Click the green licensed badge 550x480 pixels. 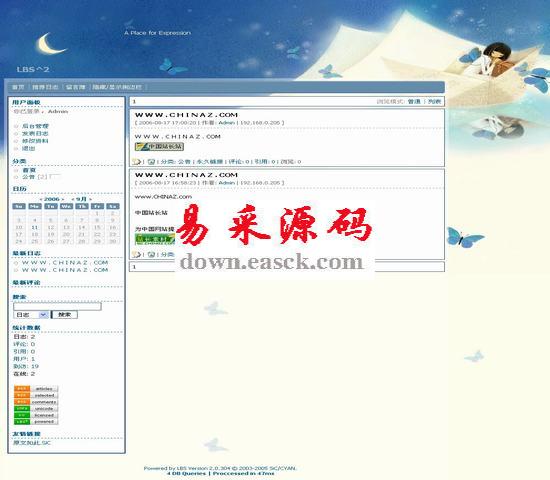pos(36,415)
